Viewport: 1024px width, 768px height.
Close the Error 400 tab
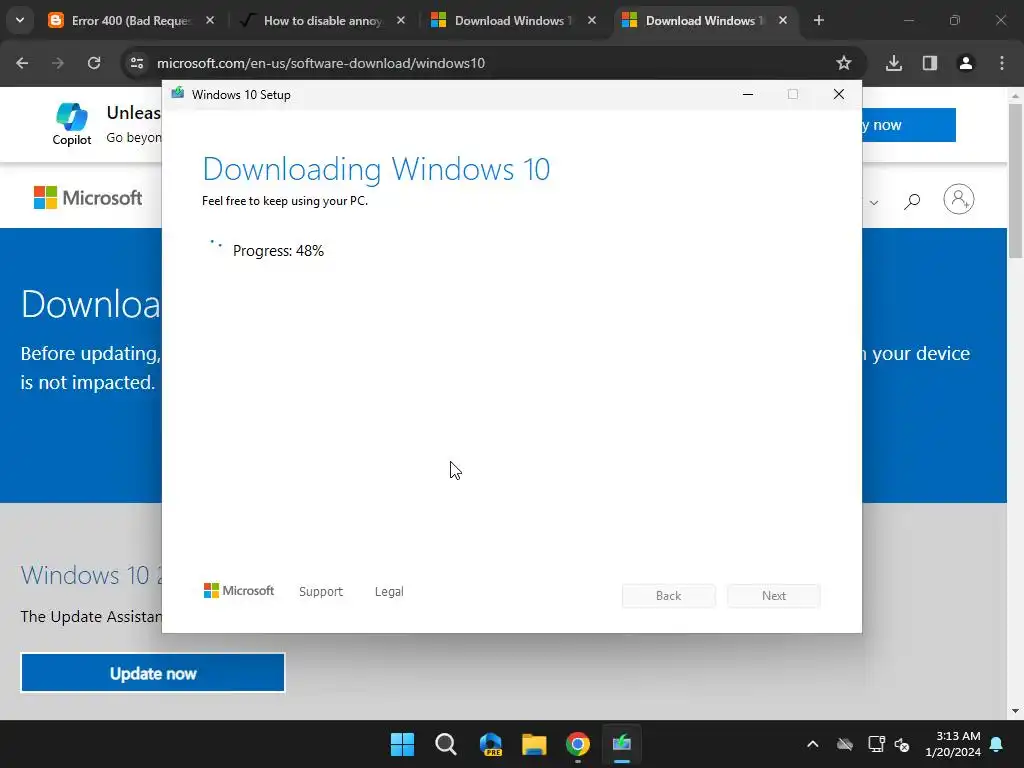[210, 20]
